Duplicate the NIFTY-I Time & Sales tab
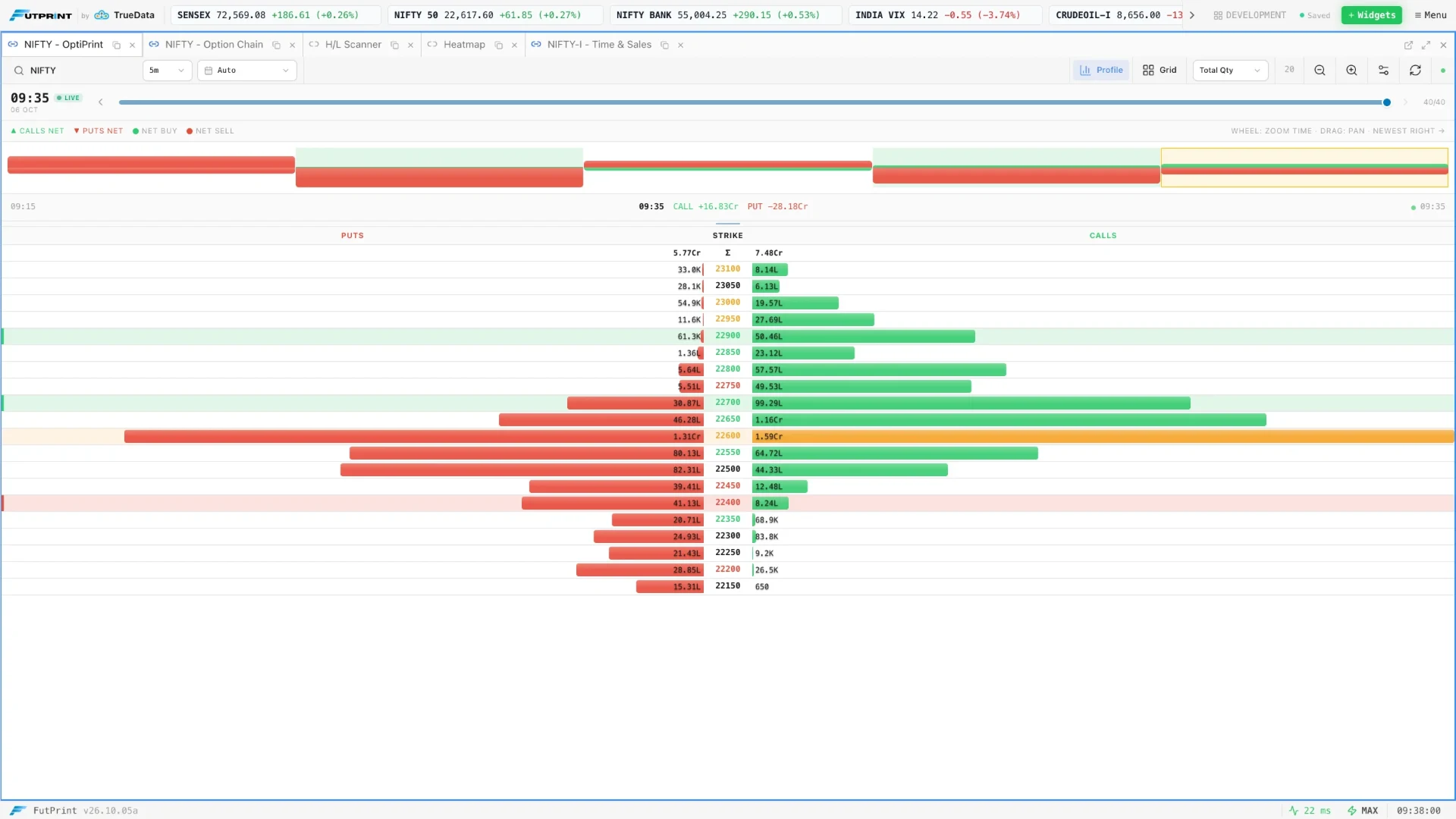This screenshot has width=1456, height=819. [664, 45]
